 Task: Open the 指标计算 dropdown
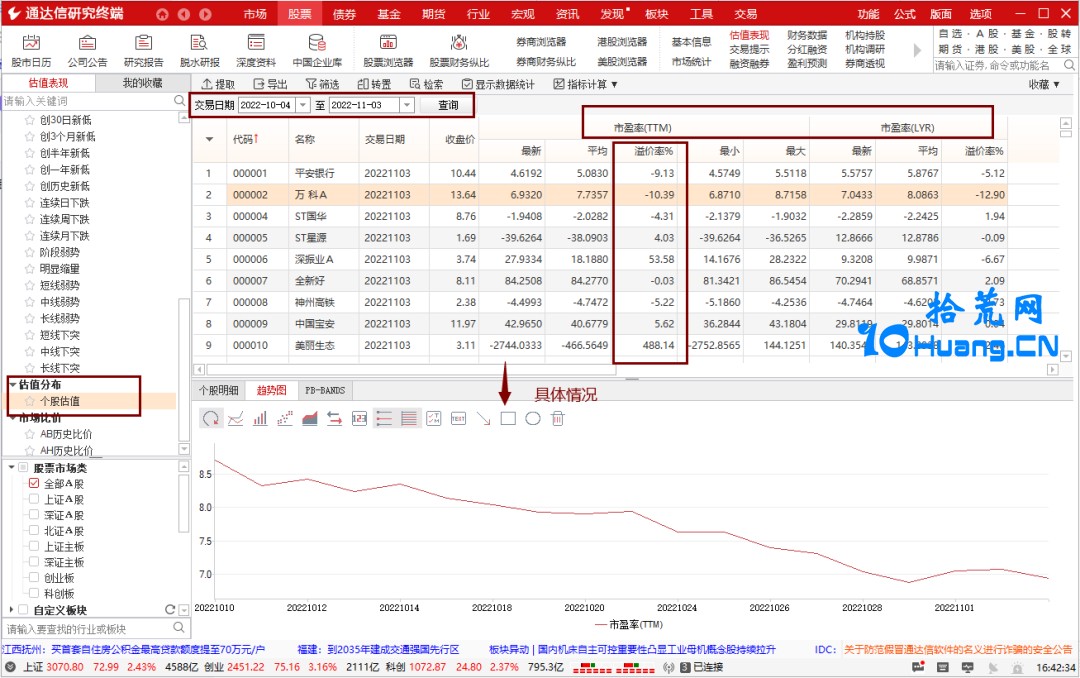[x=585, y=84]
